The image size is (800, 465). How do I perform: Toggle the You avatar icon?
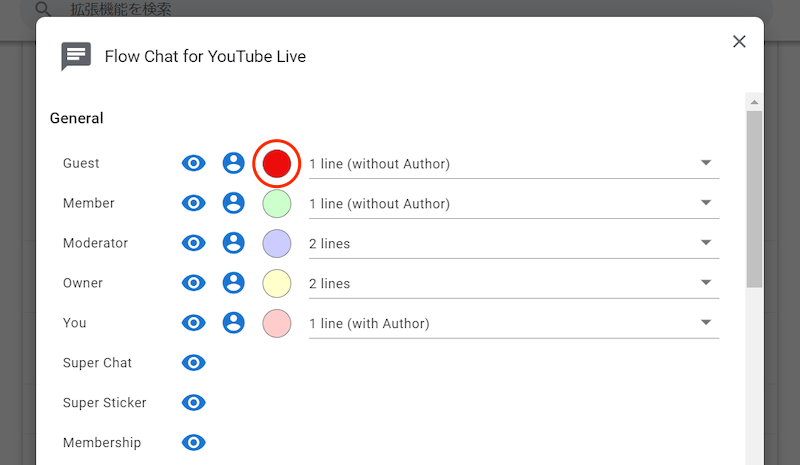(x=233, y=323)
